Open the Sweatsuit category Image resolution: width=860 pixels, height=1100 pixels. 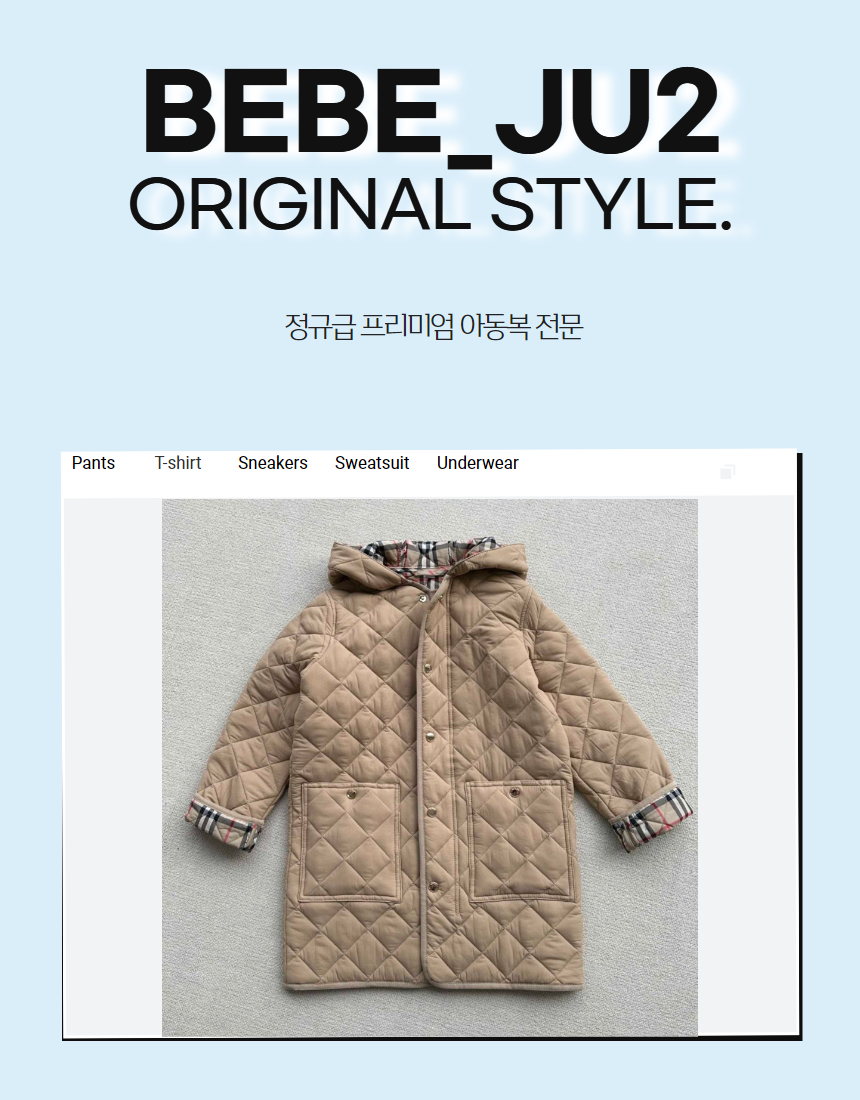pos(372,463)
